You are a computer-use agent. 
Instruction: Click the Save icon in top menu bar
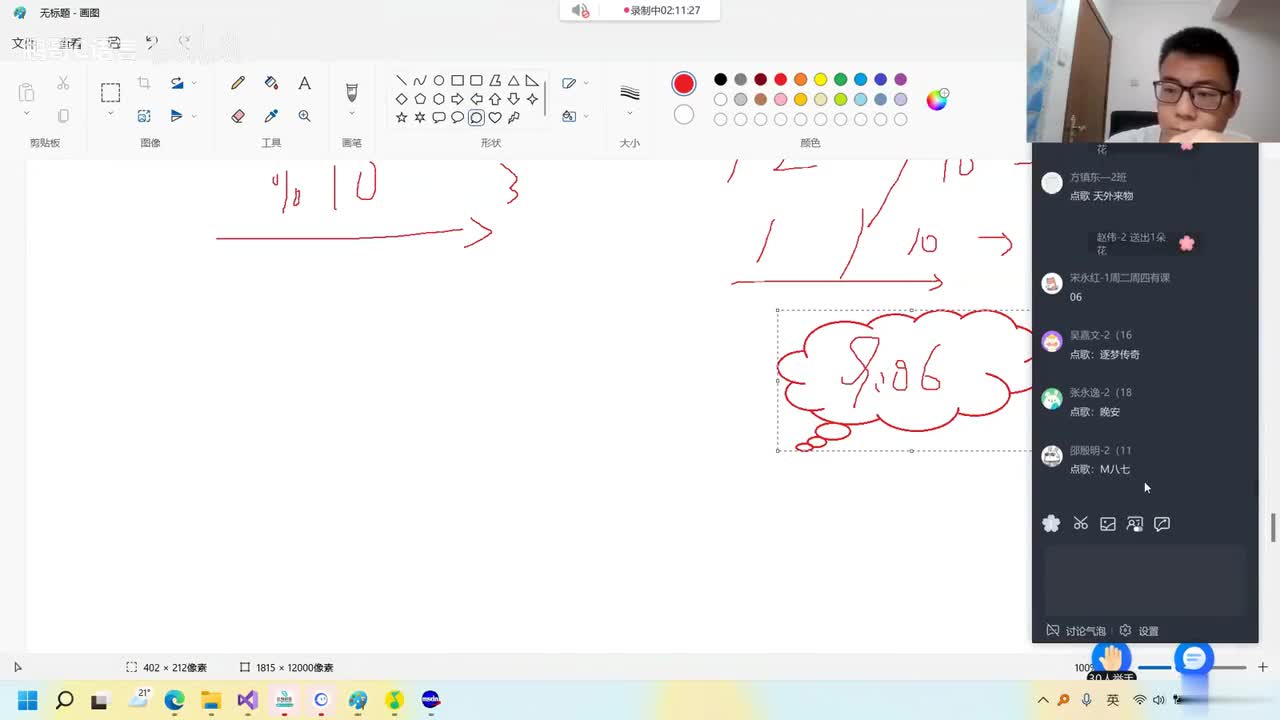[114, 43]
